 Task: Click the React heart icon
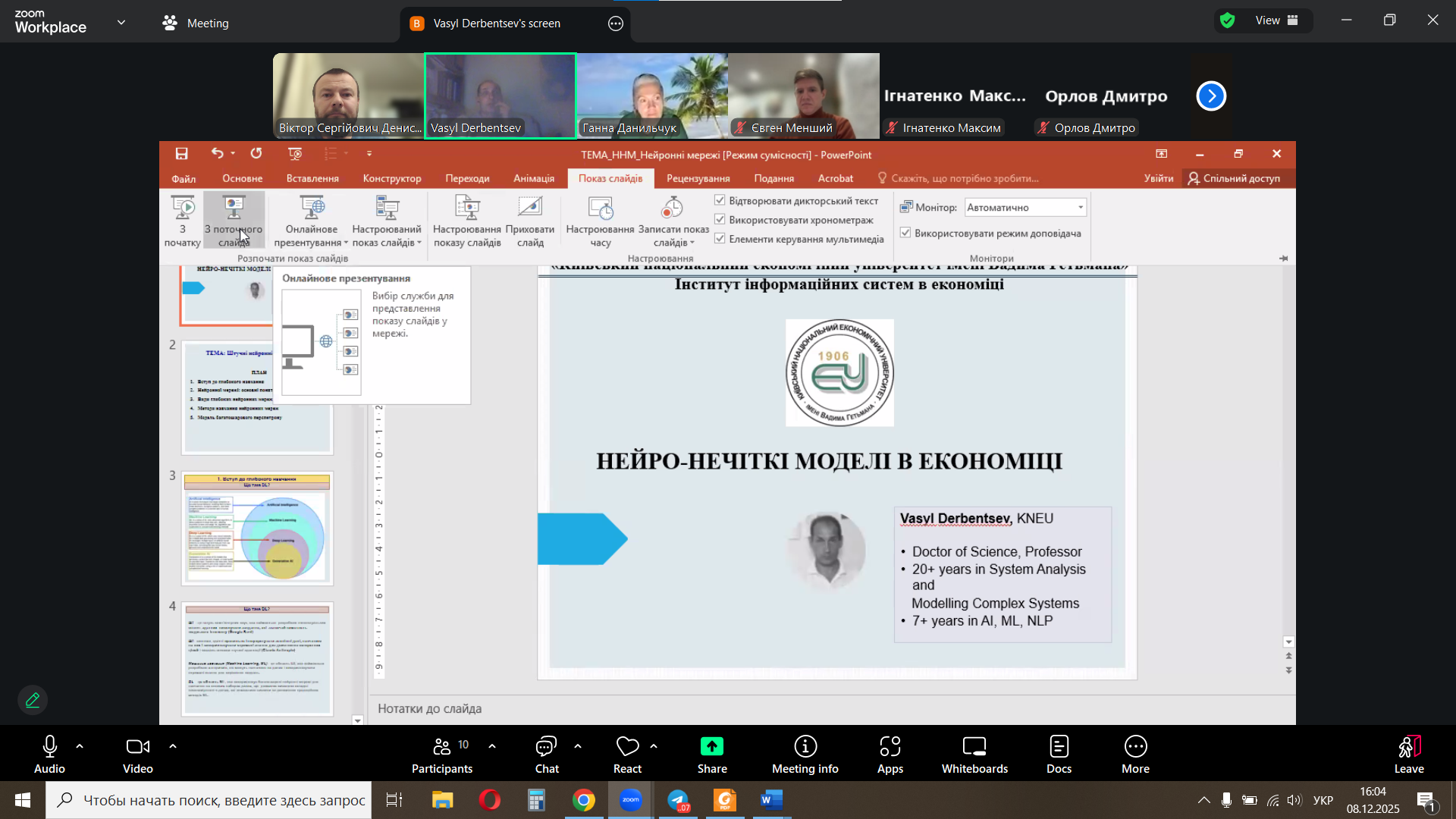click(x=627, y=747)
